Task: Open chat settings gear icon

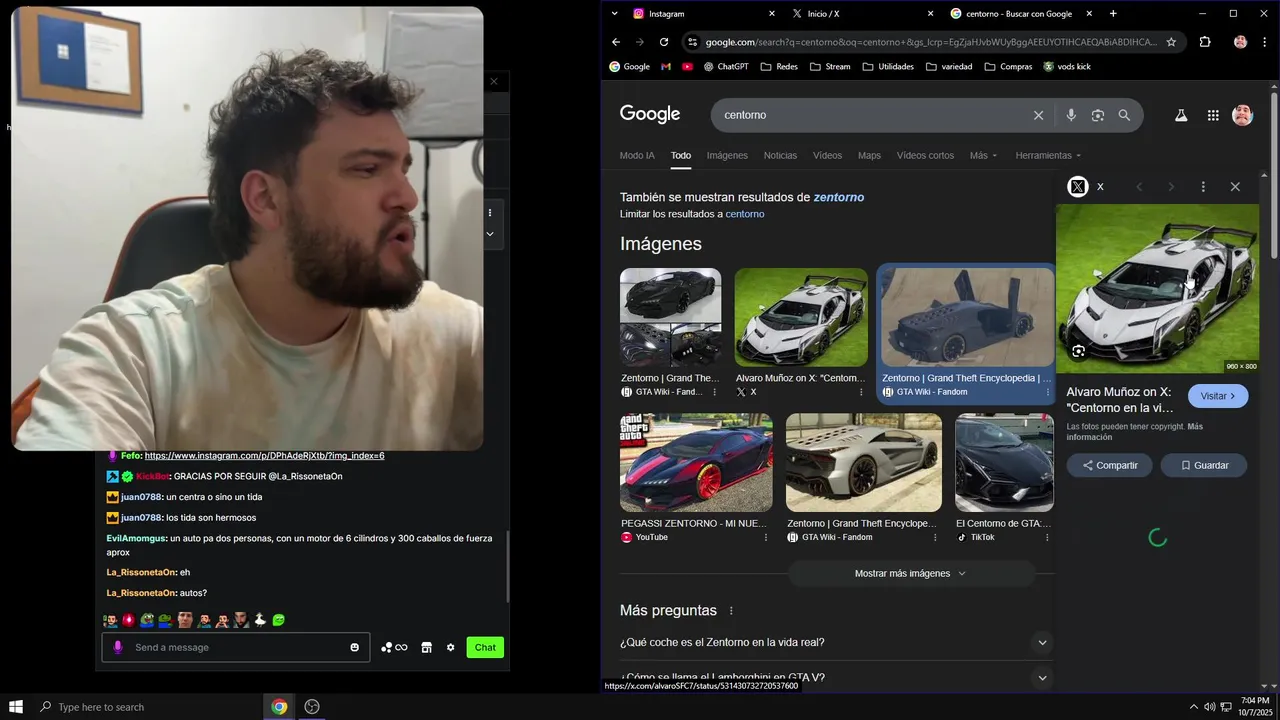Action: click(450, 647)
